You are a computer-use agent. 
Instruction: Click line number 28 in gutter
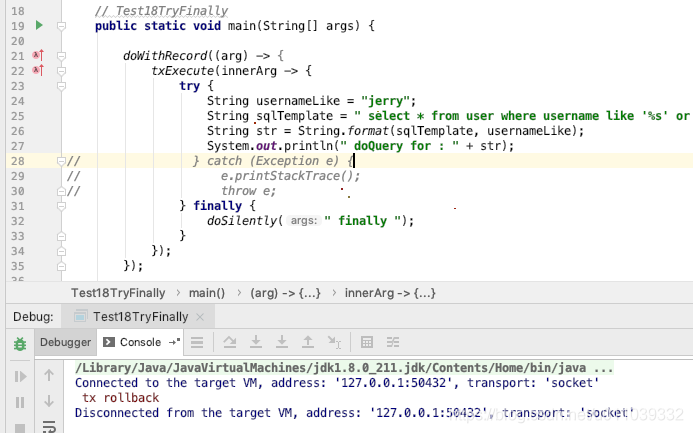[18, 161]
